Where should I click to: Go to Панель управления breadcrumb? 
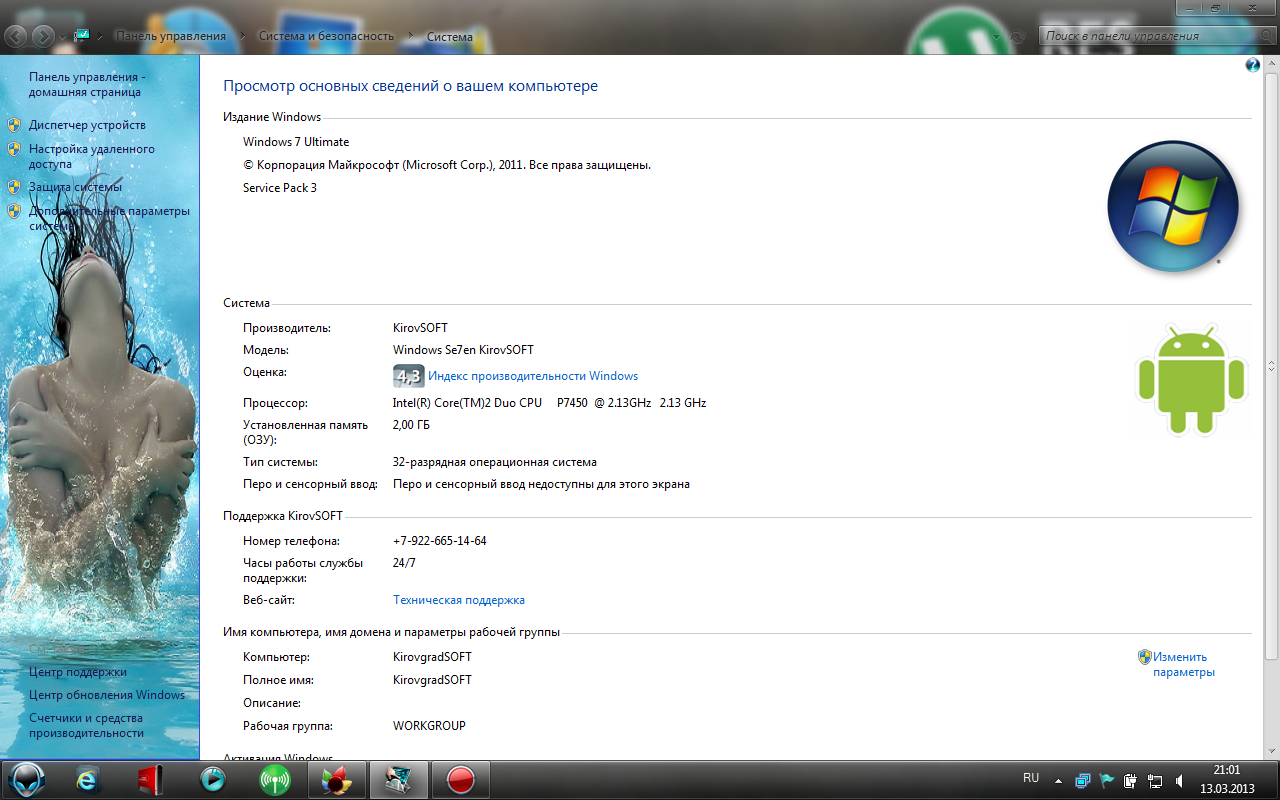pos(170,36)
